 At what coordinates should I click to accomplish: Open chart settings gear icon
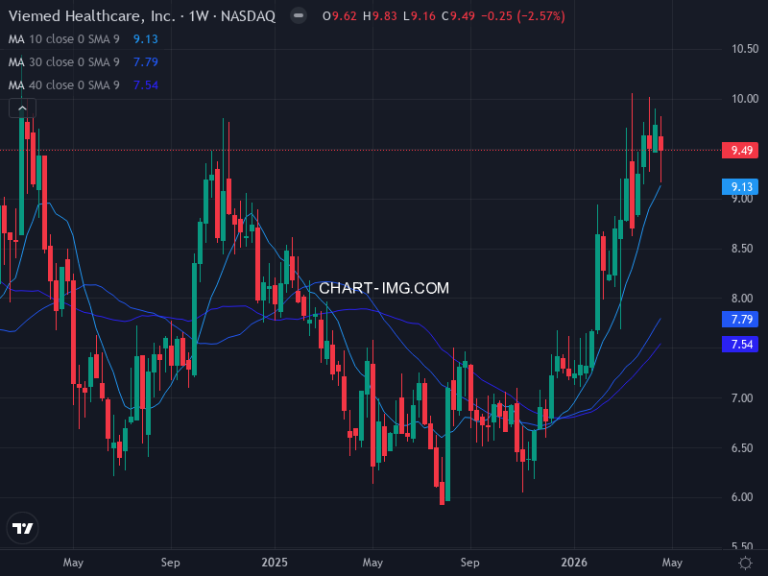[x=745, y=562]
